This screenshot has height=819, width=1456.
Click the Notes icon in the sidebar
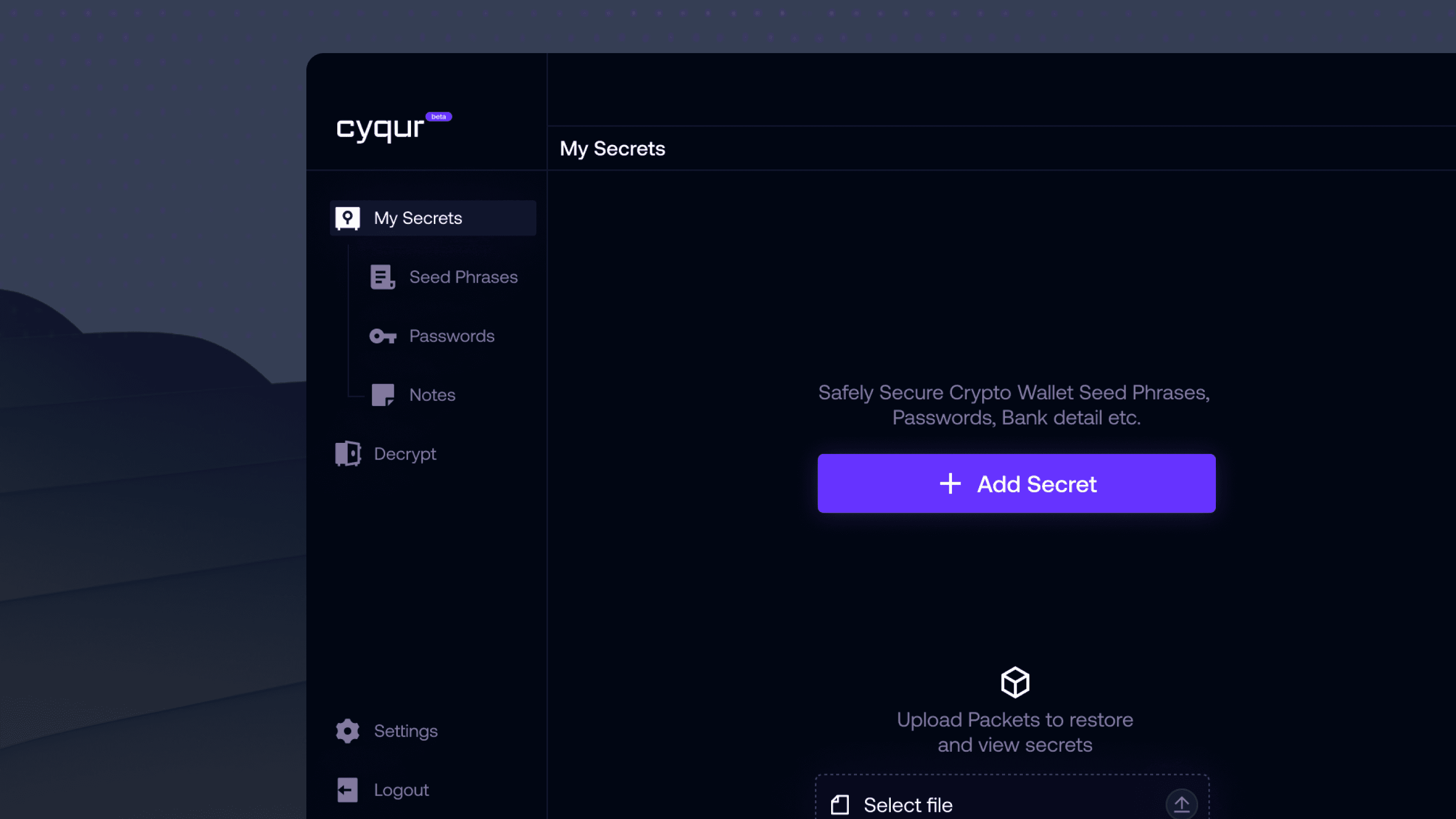click(382, 394)
